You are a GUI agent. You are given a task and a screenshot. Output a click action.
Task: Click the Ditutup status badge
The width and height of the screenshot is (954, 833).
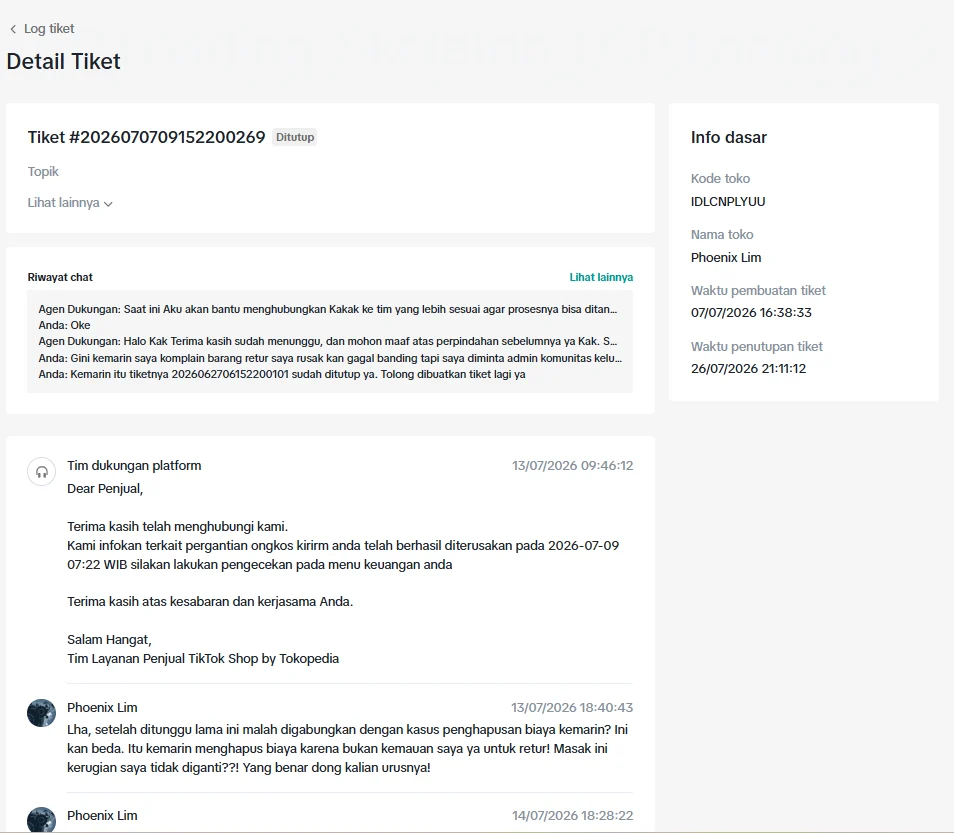pos(295,137)
